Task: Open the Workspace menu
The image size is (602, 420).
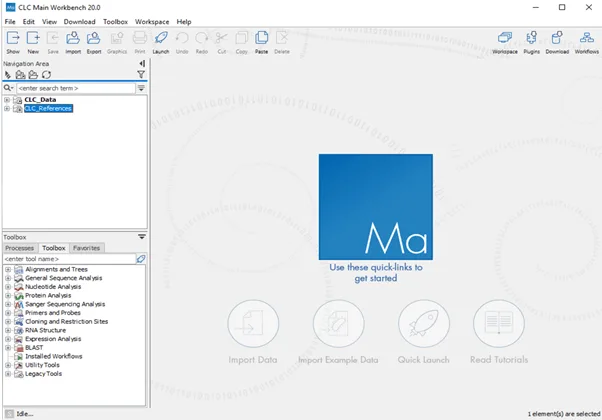Action: pos(152,22)
